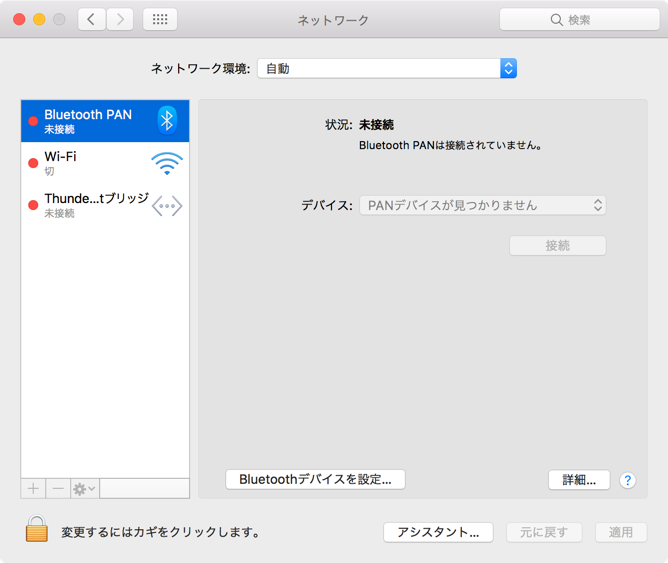Focus the 検索 search field
Image resolution: width=668 pixels, height=563 pixels.
(579, 20)
